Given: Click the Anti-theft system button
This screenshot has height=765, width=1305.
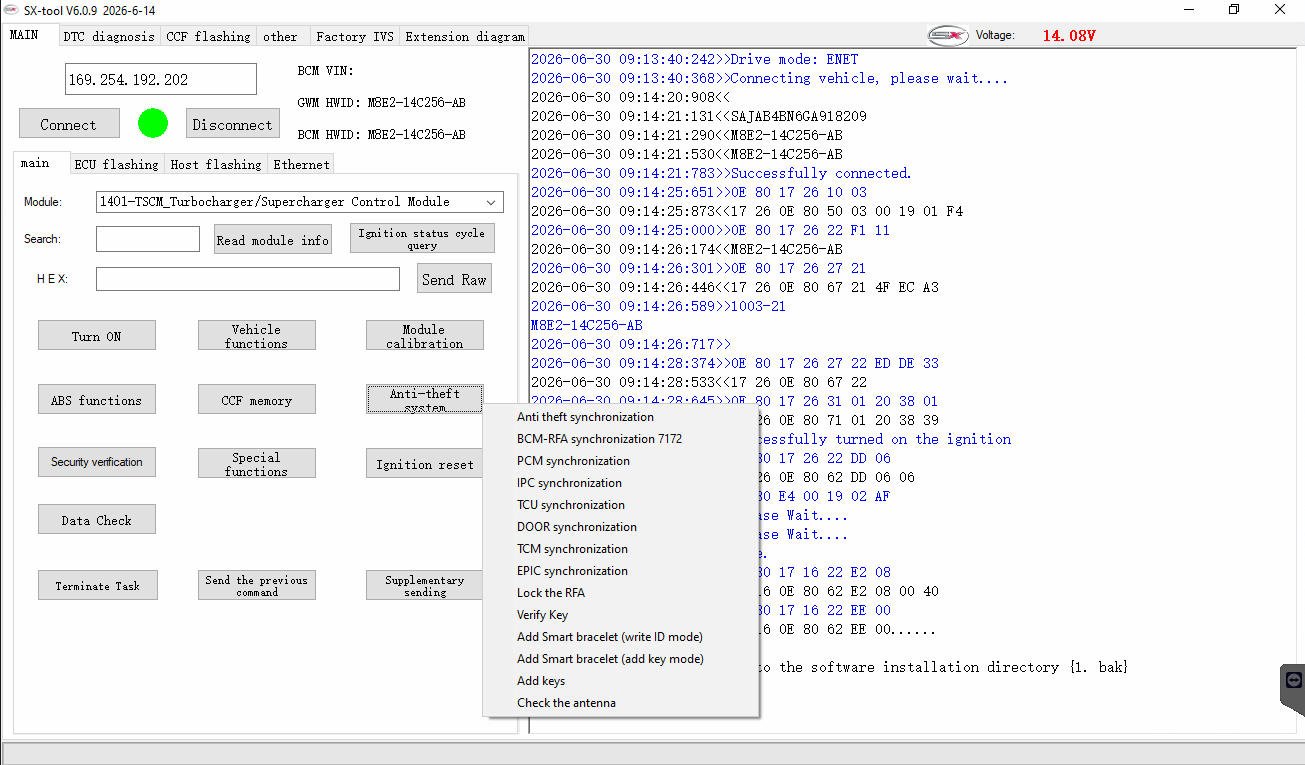Looking at the screenshot, I should tap(424, 398).
